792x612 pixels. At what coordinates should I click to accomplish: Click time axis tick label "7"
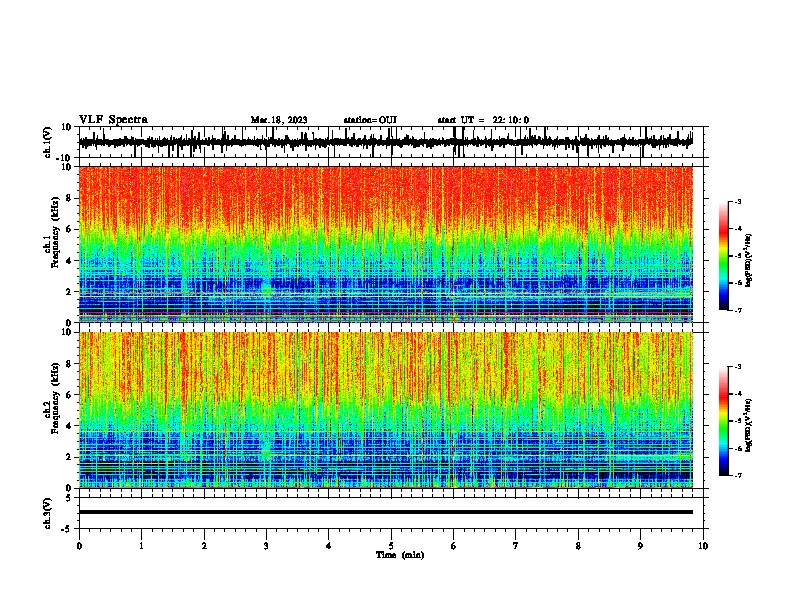516,546
